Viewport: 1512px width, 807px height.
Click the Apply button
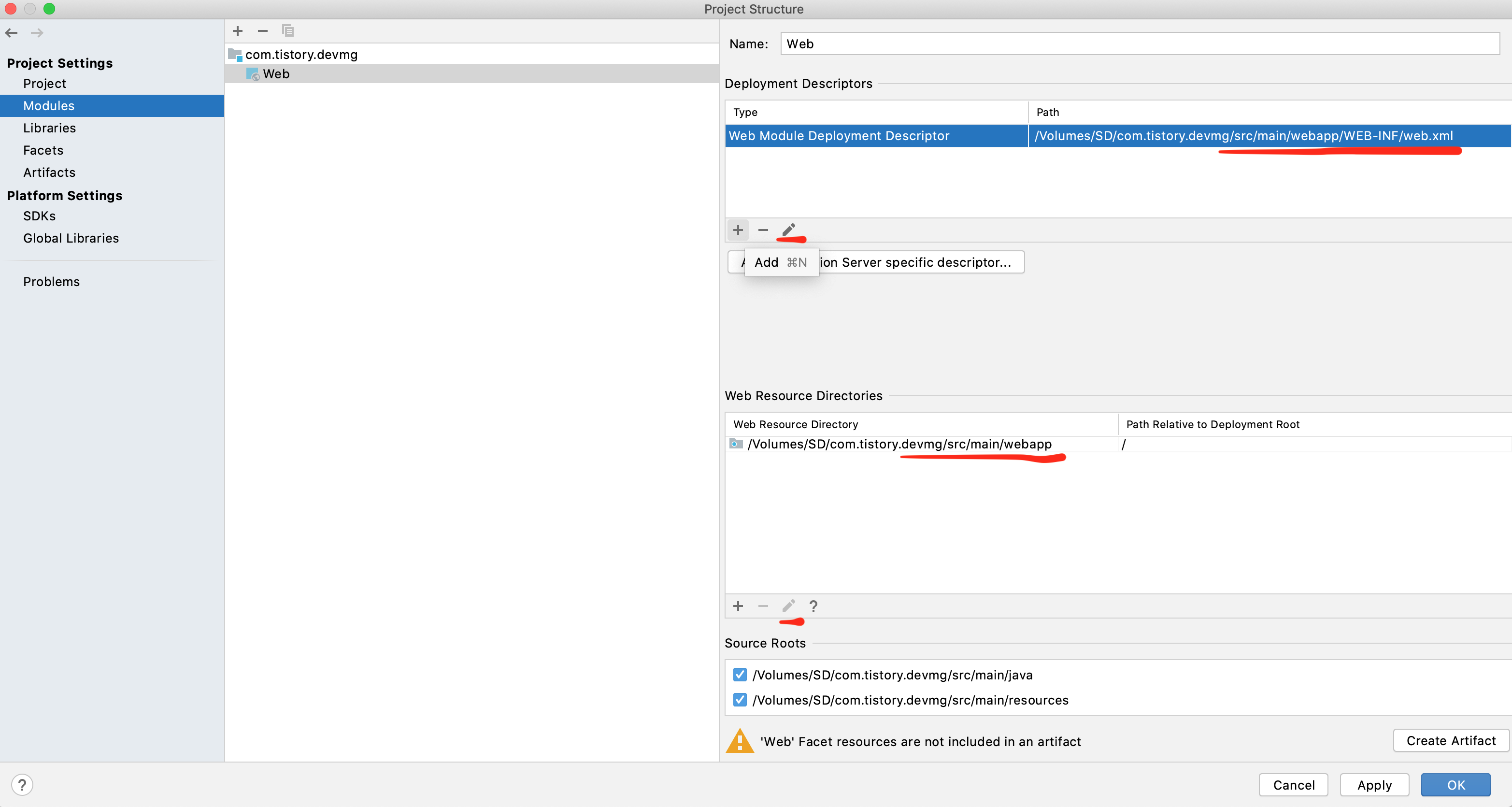1374,785
